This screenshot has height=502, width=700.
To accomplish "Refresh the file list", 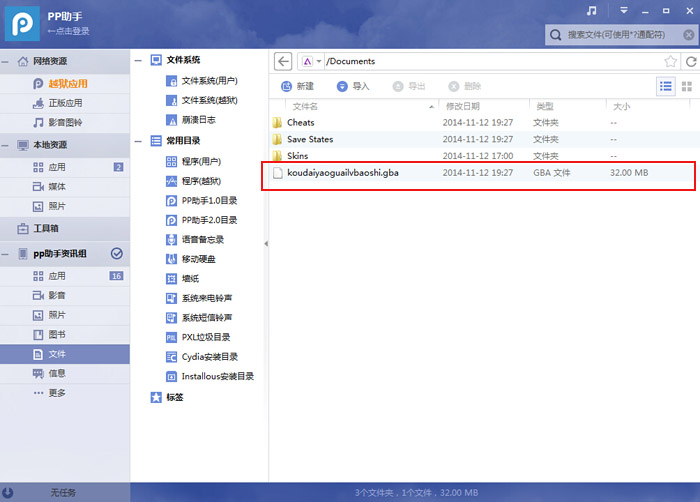I will click(x=691, y=62).
